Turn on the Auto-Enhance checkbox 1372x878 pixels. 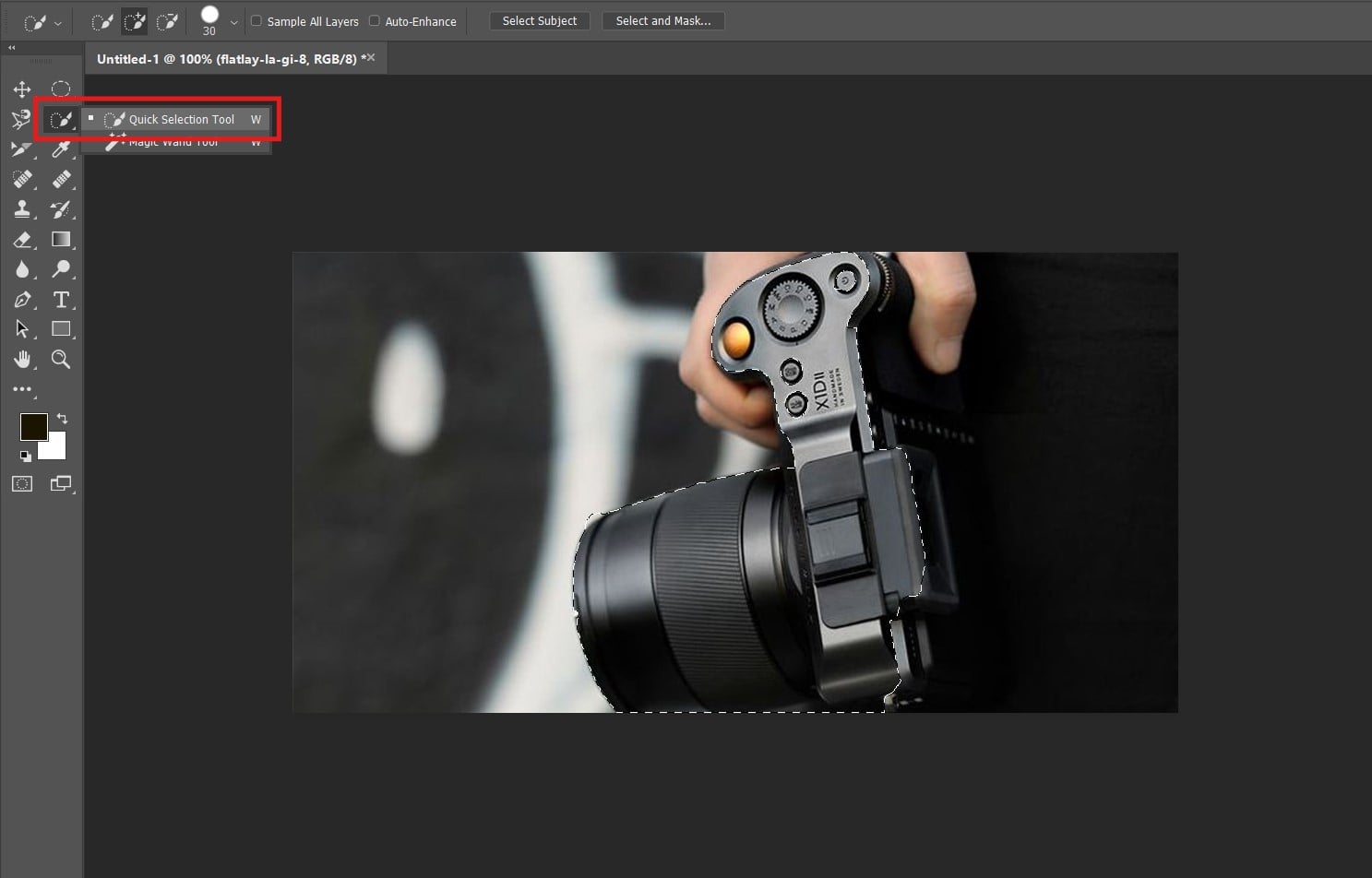pos(375,20)
